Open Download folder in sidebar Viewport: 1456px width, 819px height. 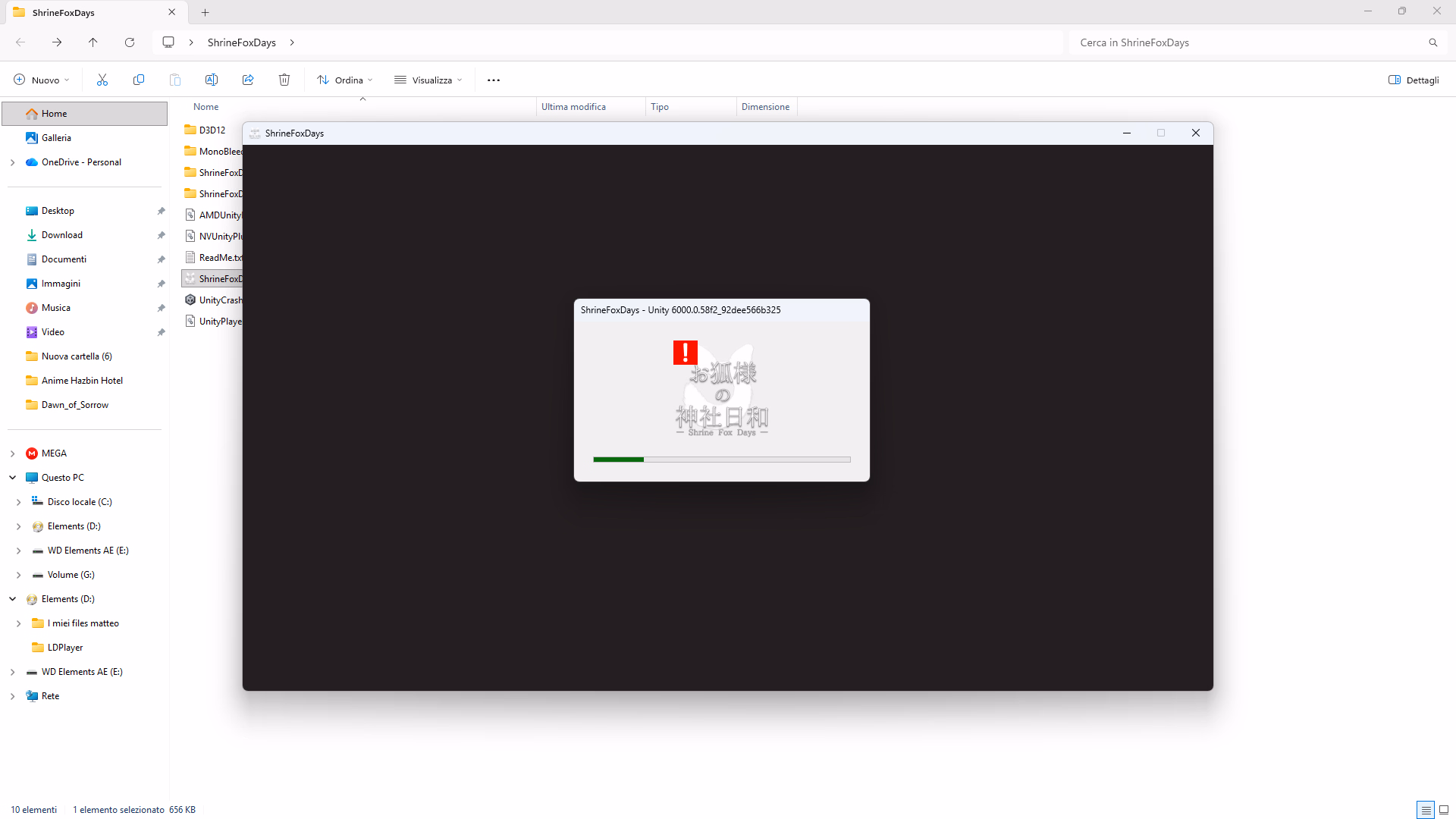(62, 235)
